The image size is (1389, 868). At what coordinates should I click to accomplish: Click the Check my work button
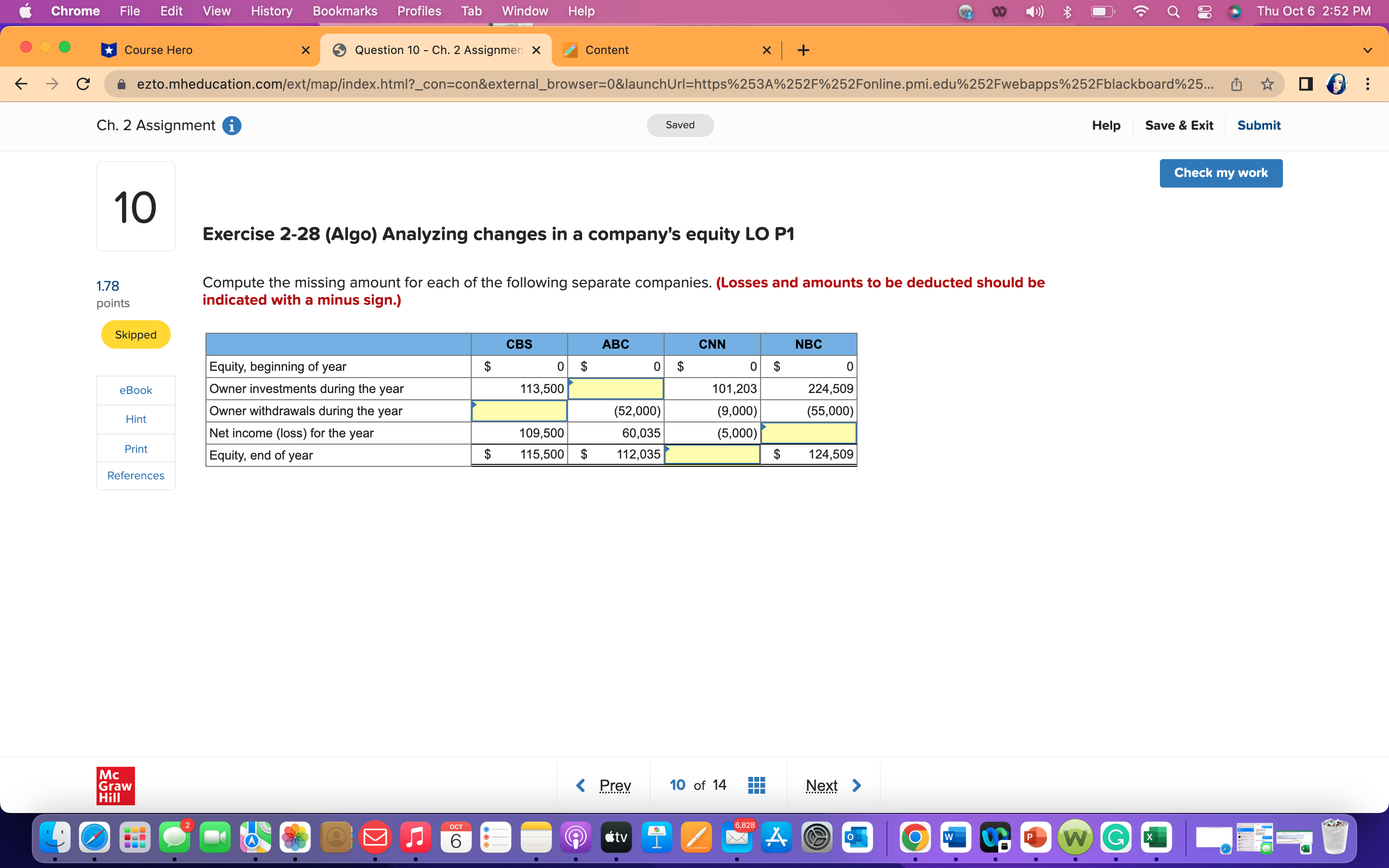click(1221, 173)
